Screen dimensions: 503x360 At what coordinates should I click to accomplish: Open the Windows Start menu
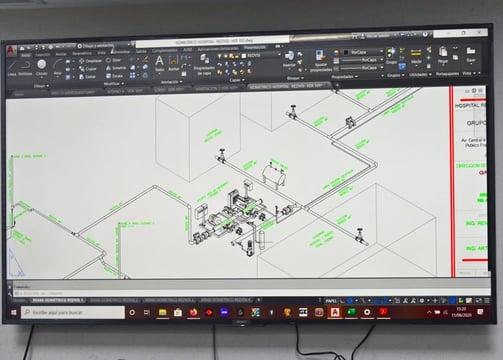pos(13,313)
